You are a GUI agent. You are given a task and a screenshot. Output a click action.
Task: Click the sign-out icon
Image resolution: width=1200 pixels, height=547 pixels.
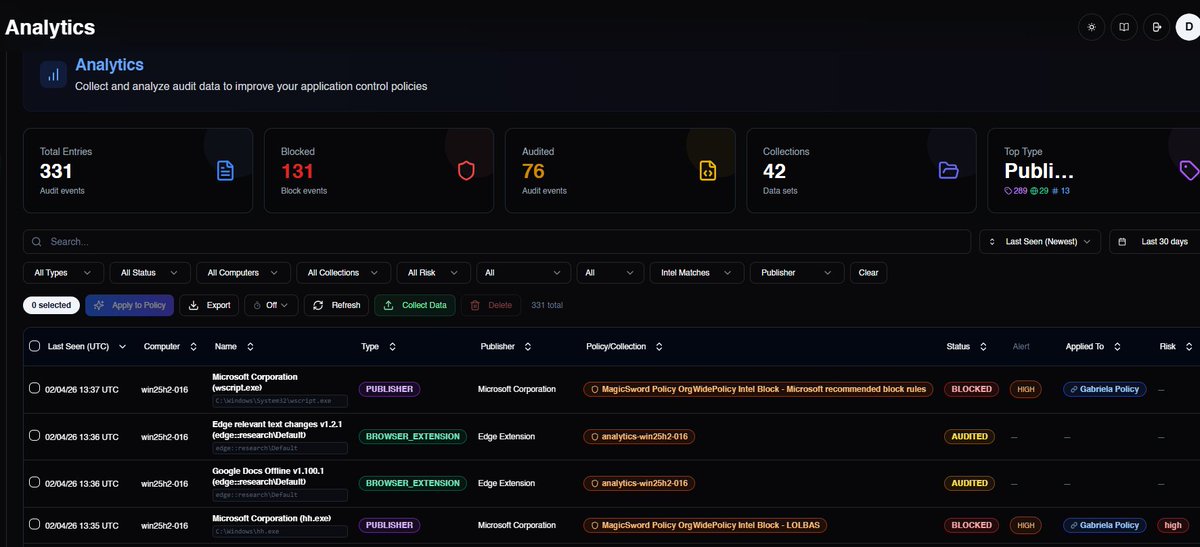pyautogui.click(x=1157, y=27)
